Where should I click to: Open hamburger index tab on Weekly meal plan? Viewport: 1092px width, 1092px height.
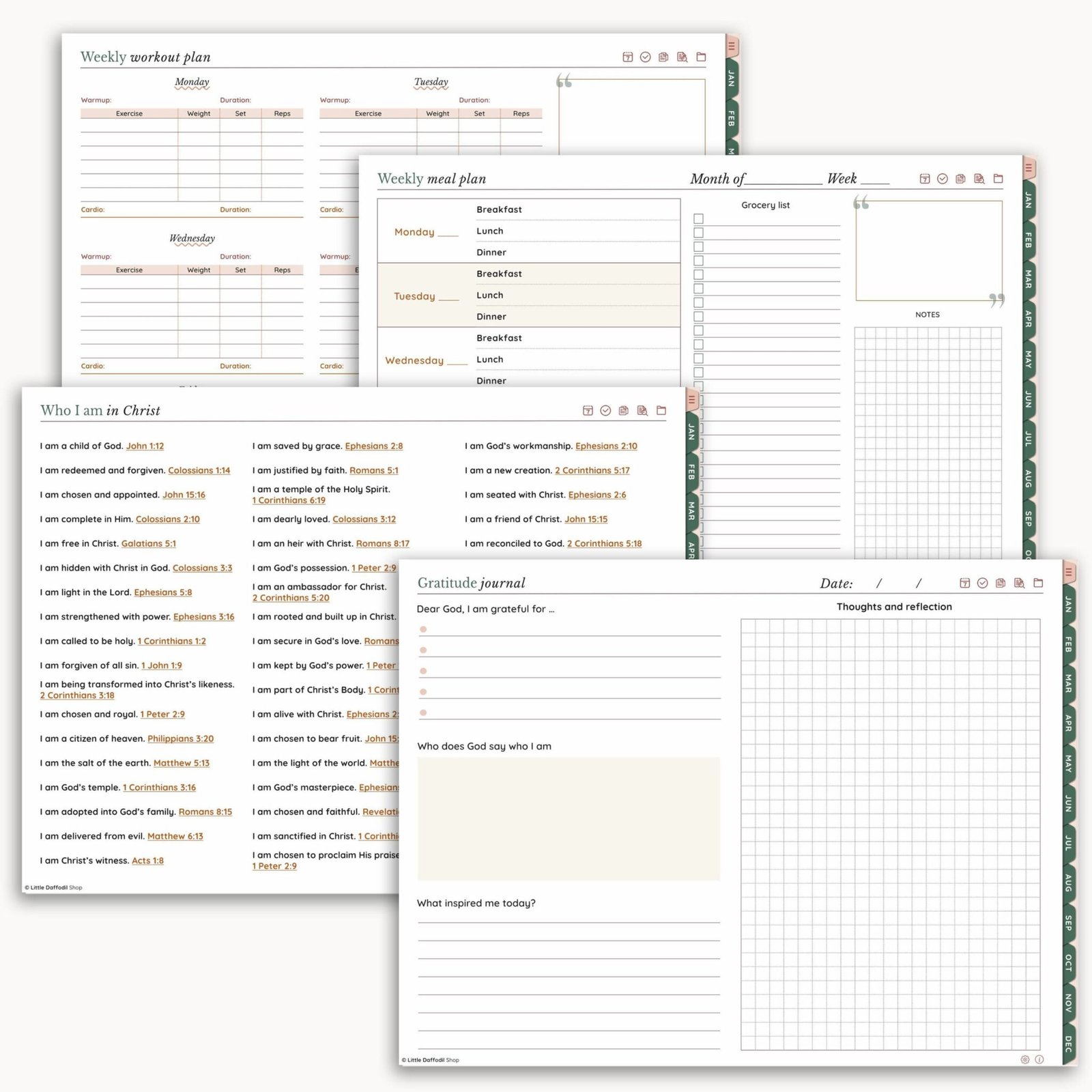coord(1029,167)
